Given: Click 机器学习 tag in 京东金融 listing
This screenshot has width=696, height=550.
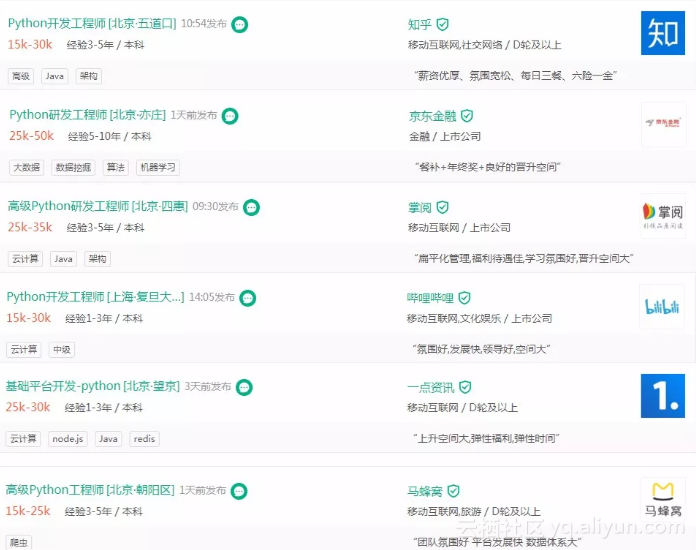Looking at the screenshot, I should pos(158,167).
